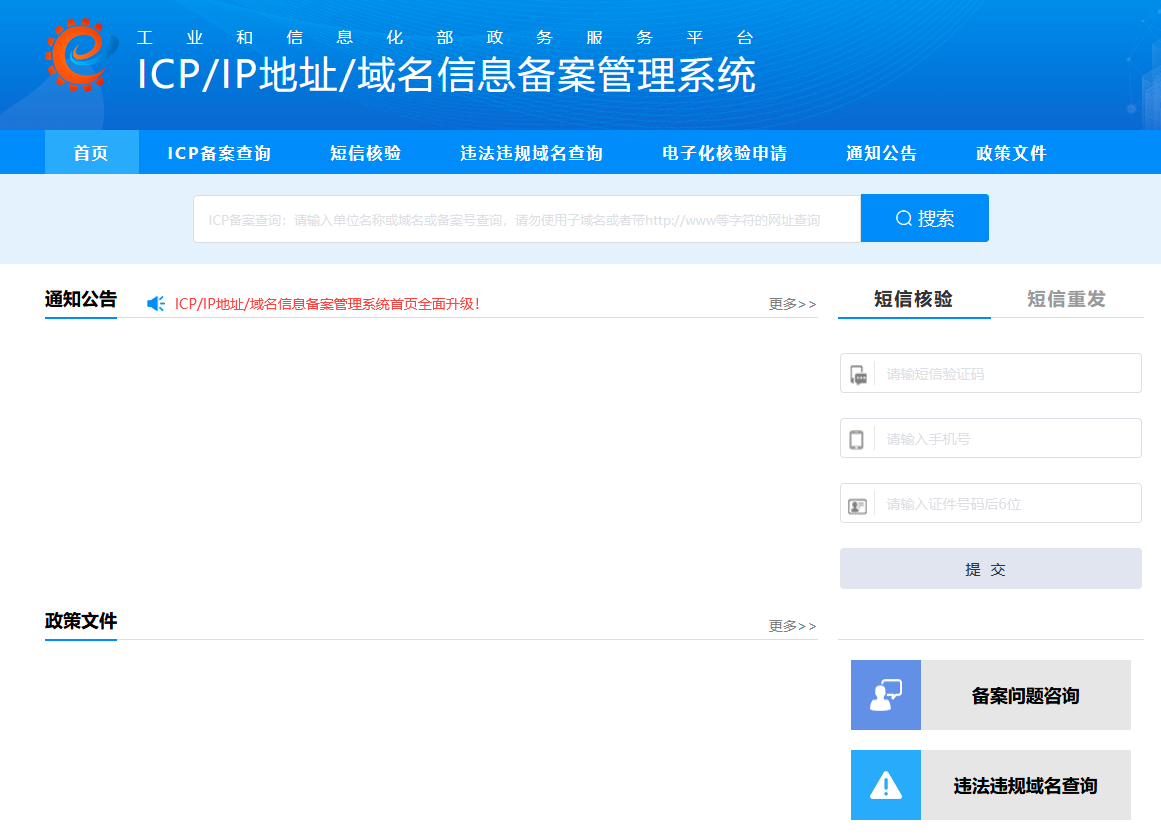Select 首页 in the navigation bar
Viewport: 1161px width, 838px height.
[91, 152]
